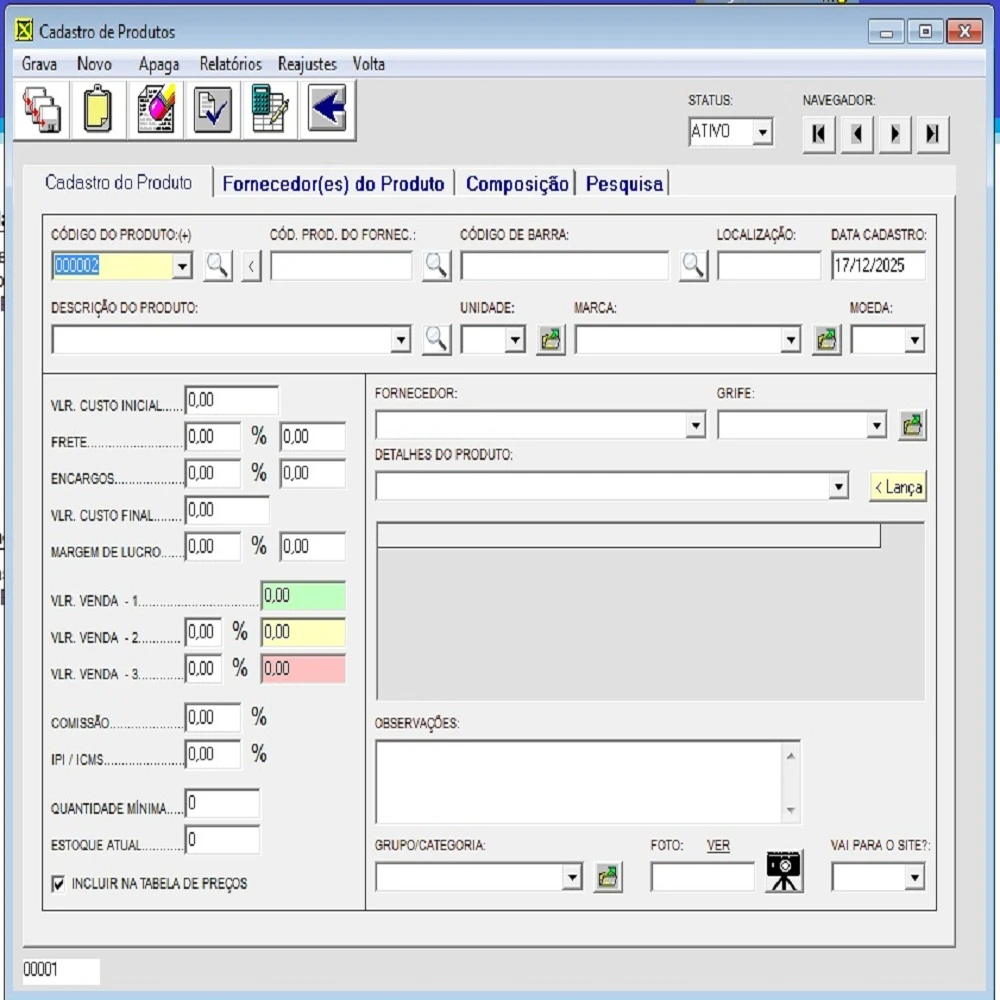
Task: Expand the Status dropdown
Action: tap(762, 132)
